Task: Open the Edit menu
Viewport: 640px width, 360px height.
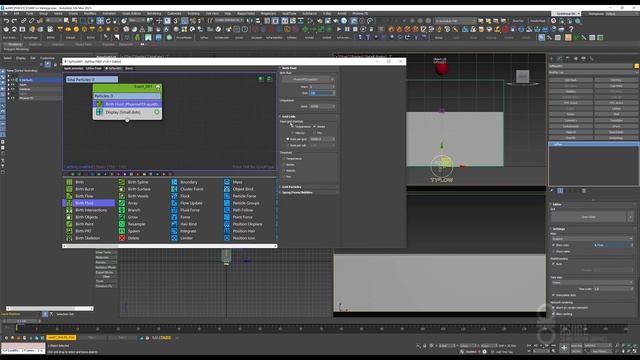Action: tap(17, 13)
